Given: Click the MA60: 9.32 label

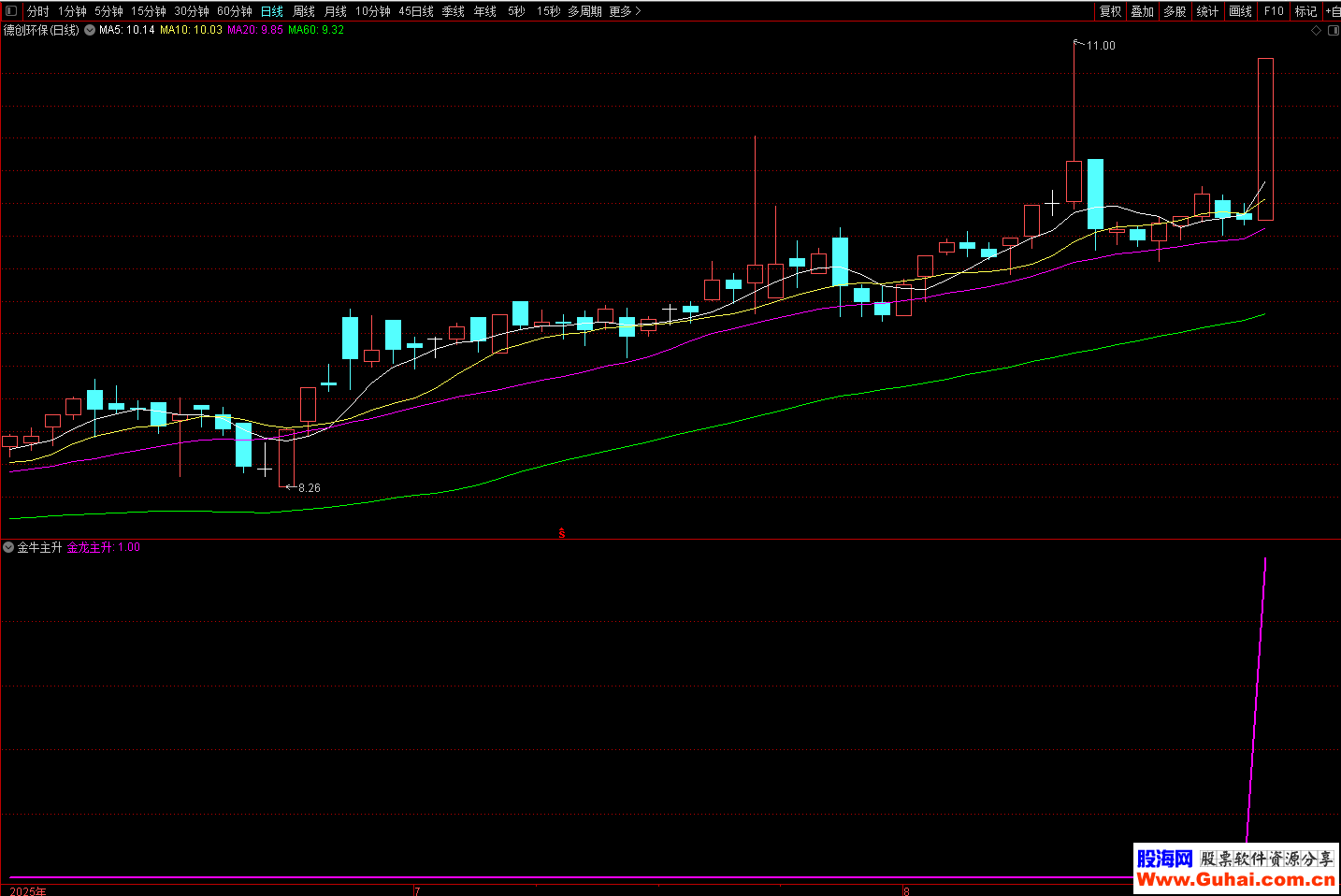Looking at the screenshot, I should 316,30.
